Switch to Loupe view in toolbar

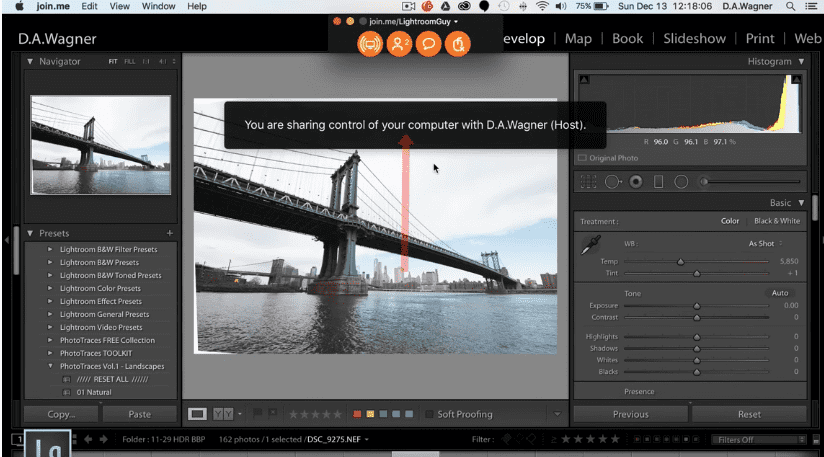(x=197, y=413)
